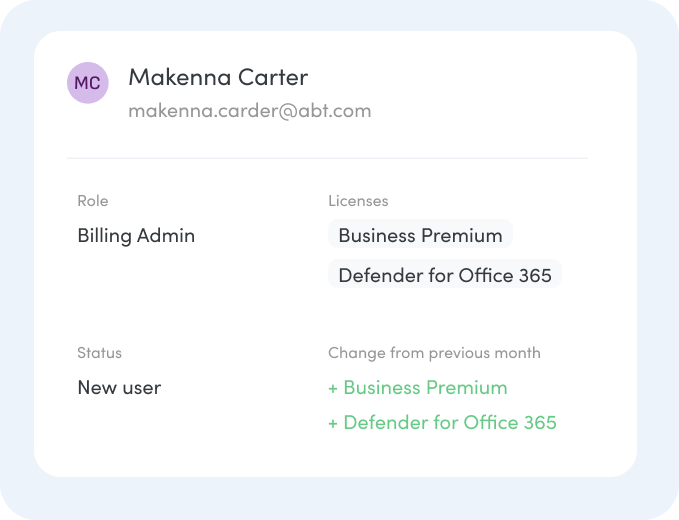Image resolution: width=679 pixels, height=520 pixels.
Task: Select the New user status value
Action: [x=119, y=388]
